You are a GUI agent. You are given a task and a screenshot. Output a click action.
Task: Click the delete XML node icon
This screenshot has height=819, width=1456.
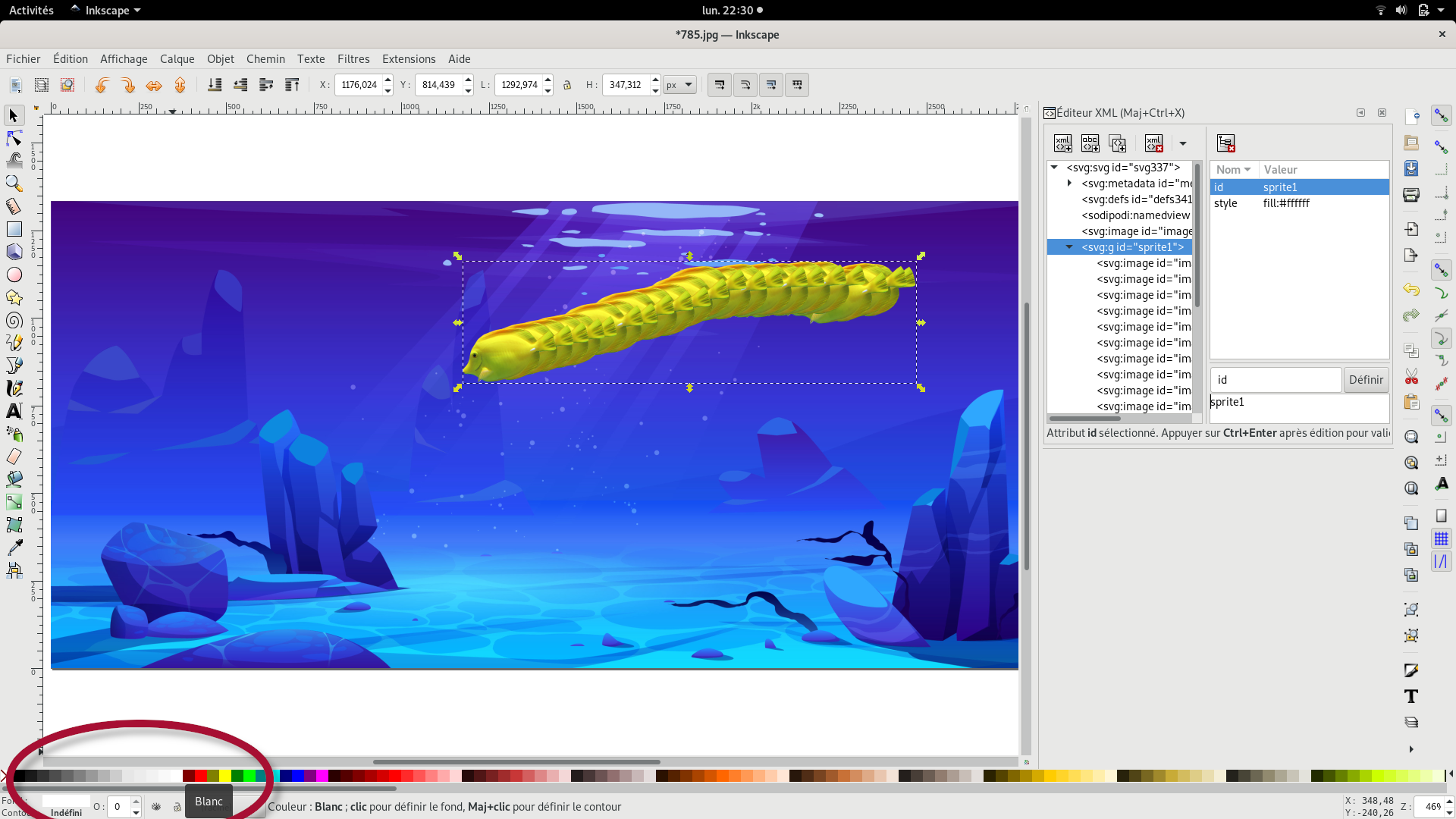click(1154, 143)
